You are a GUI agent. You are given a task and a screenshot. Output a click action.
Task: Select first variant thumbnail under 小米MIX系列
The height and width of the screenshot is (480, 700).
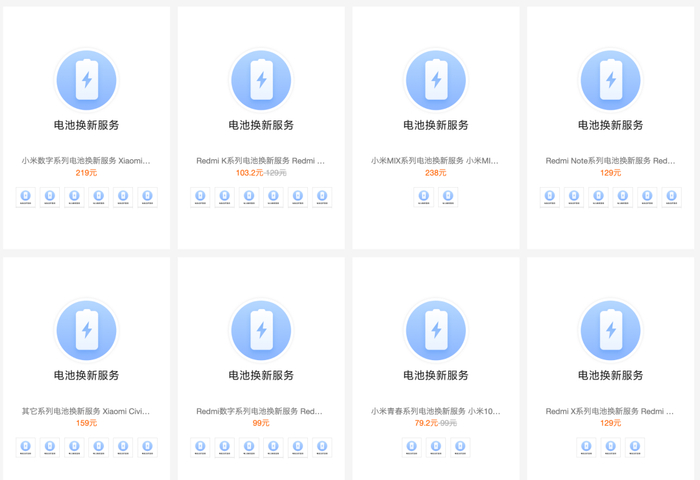(424, 197)
